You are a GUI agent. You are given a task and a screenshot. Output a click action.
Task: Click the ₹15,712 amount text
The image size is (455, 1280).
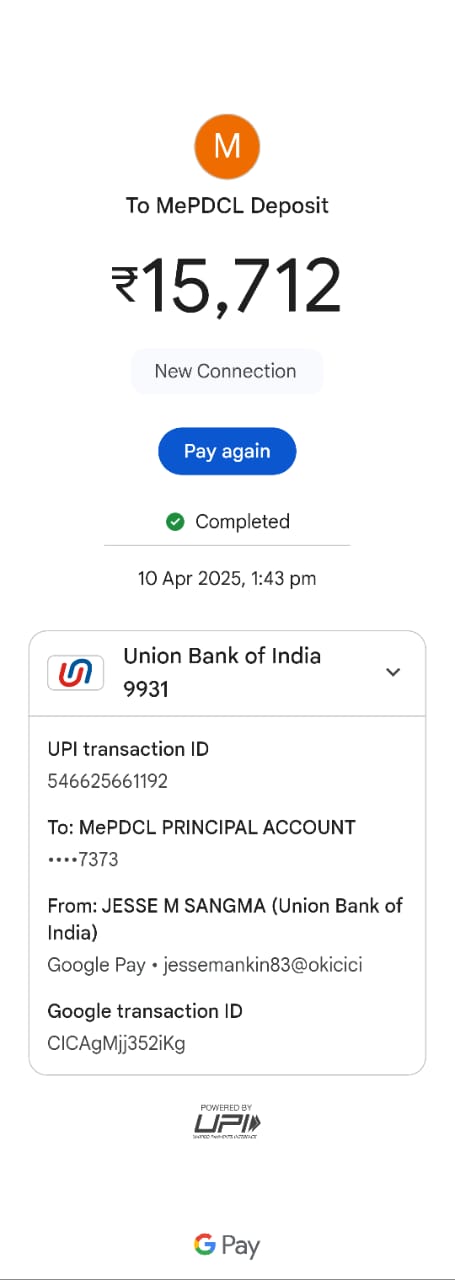227,286
